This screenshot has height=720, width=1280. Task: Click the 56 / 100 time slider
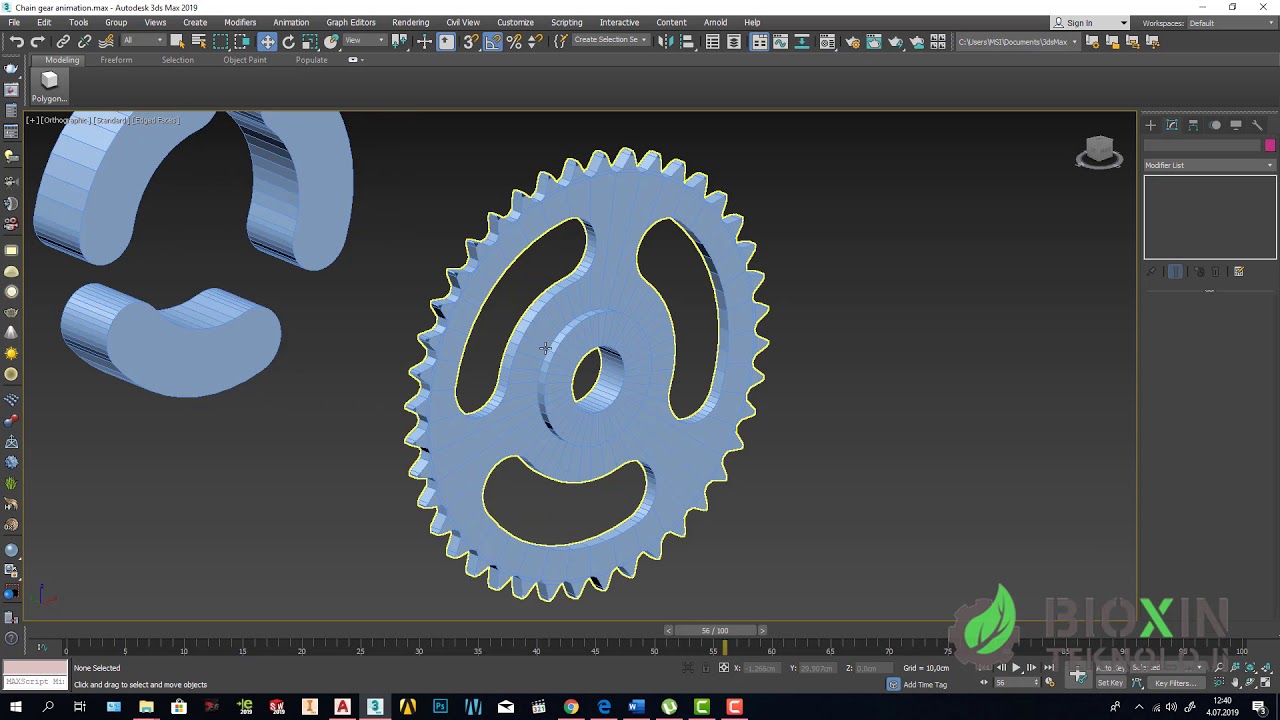coord(715,630)
